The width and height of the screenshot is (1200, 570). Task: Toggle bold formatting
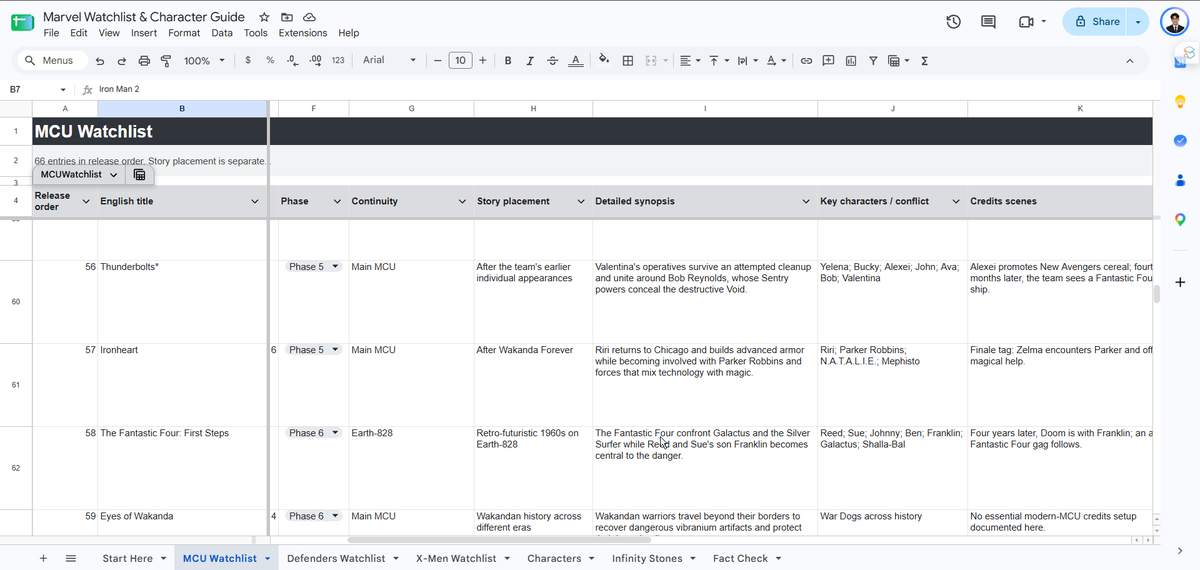click(x=508, y=61)
